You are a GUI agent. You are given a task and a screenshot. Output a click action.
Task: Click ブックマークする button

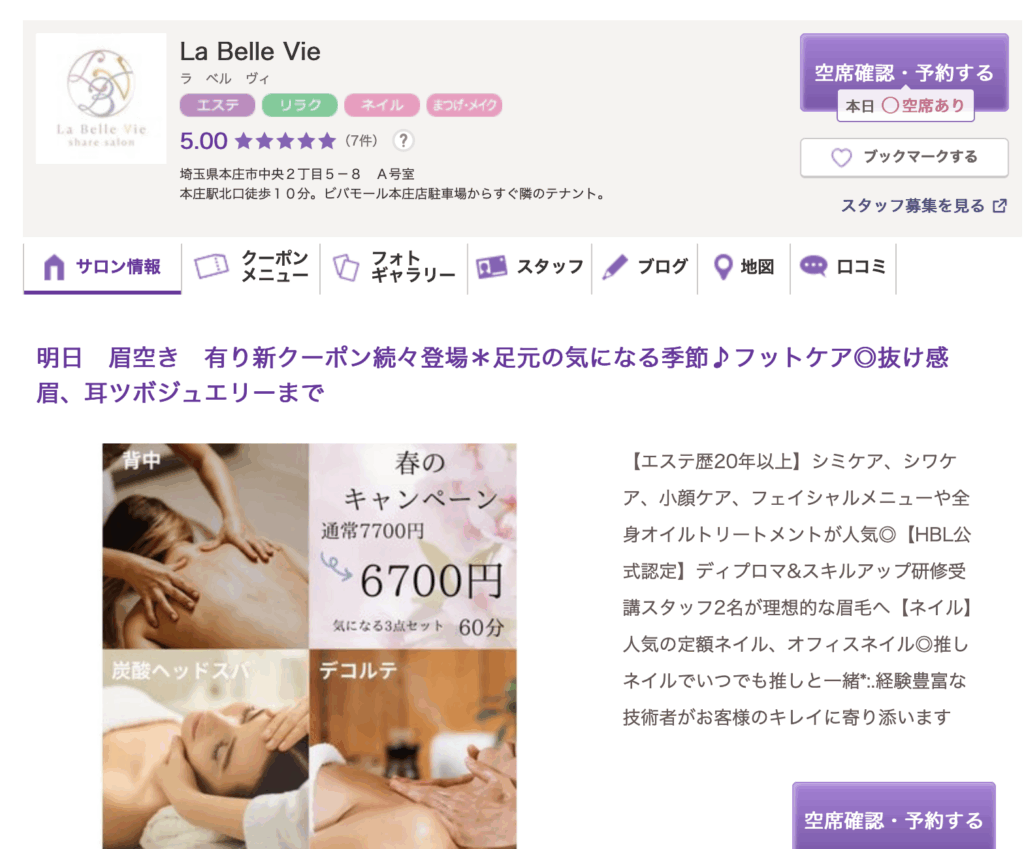(x=904, y=157)
